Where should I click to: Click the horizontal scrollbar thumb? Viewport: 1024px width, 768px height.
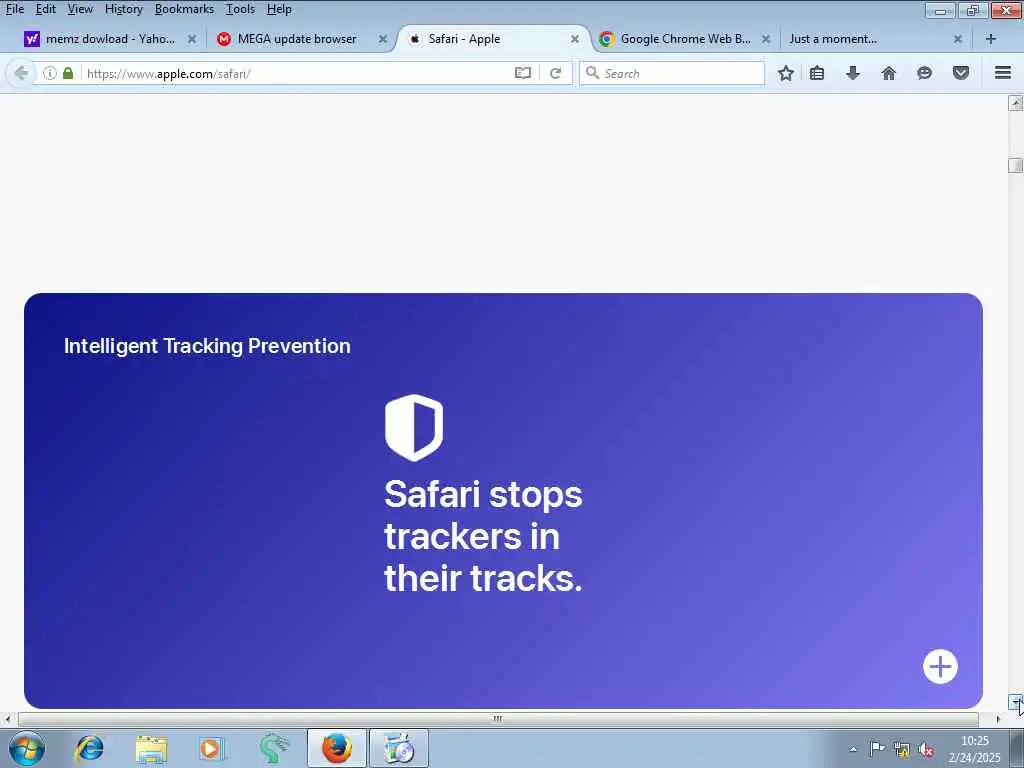tap(498, 719)
